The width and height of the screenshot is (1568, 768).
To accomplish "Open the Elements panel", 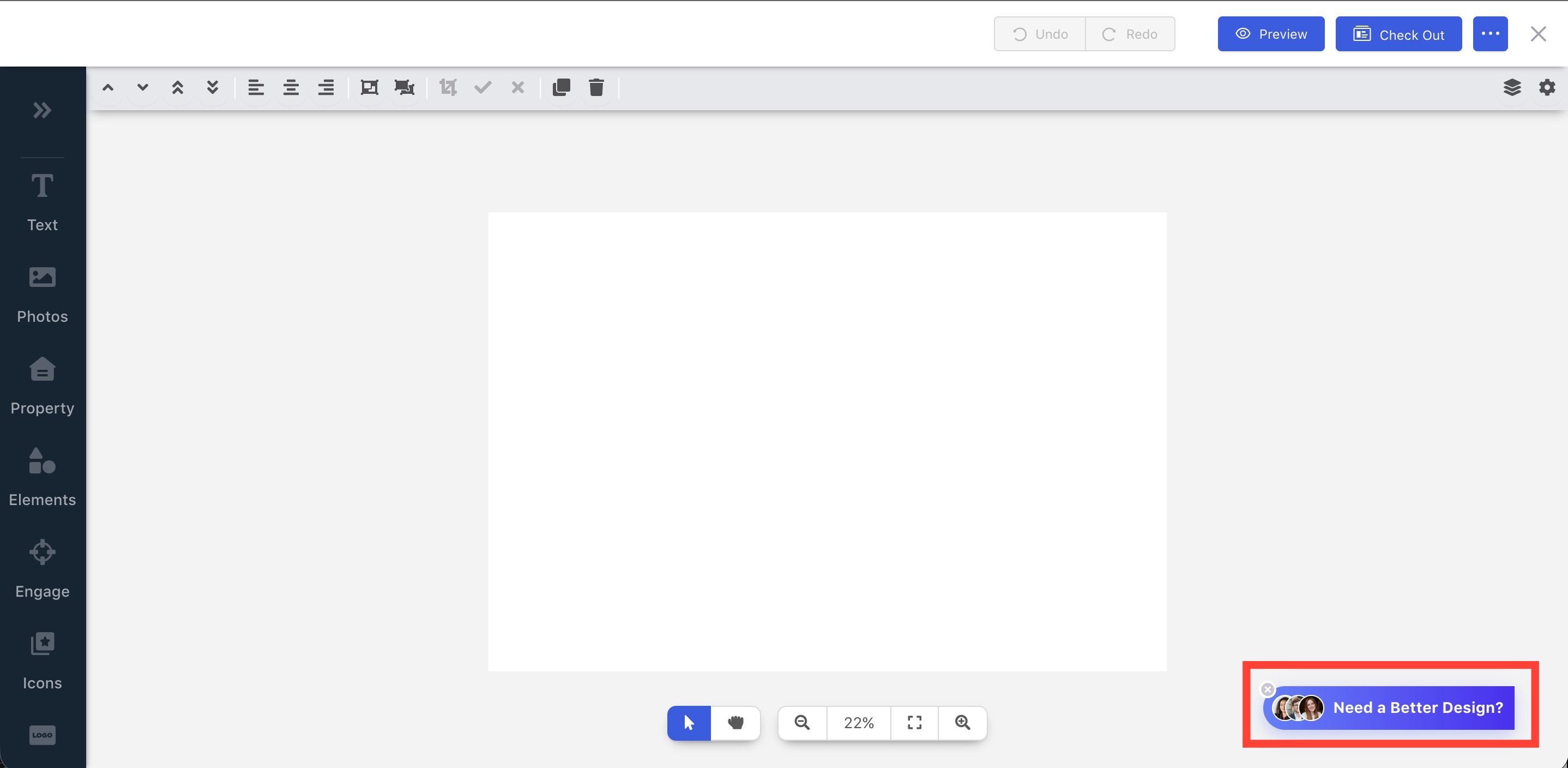I will click(42, 477).
